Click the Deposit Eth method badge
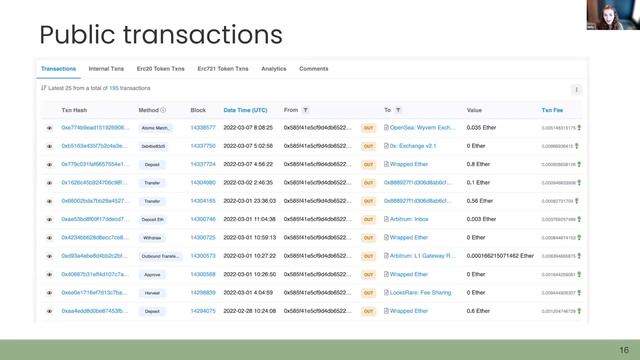Screen dimensions: 640x360 coord(152,220)
